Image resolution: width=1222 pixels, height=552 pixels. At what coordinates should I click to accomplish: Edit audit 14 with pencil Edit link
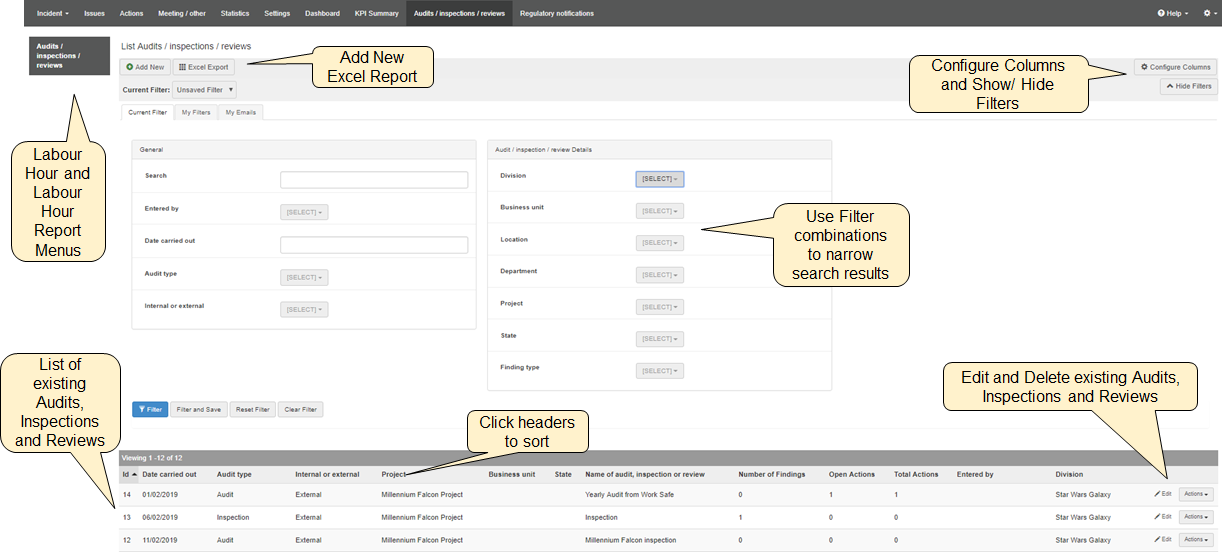pos(1162,493)
